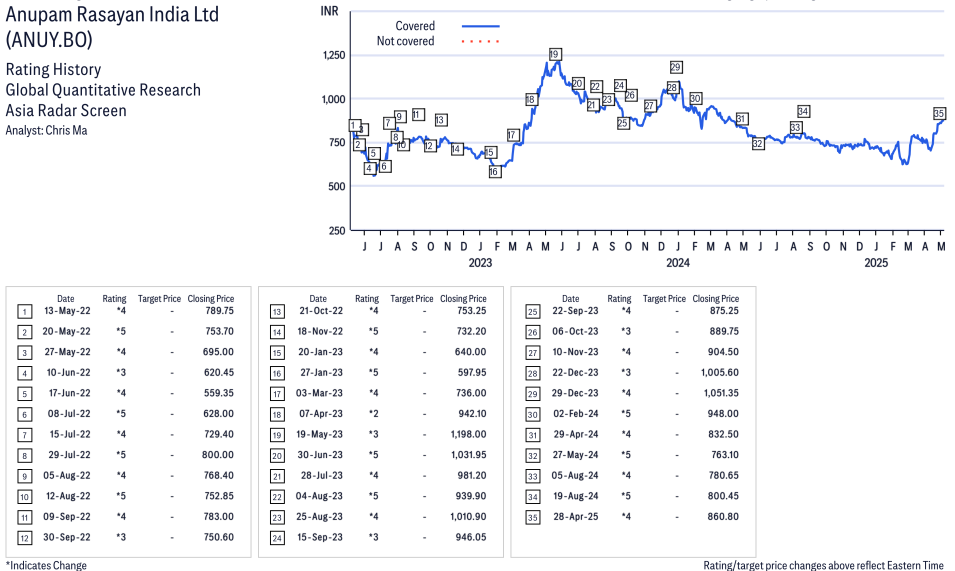Image resolution: width=955 pixels, height=571 pixels.
Task: Select chart marker 30 on the graph
Action: [696, 98]
